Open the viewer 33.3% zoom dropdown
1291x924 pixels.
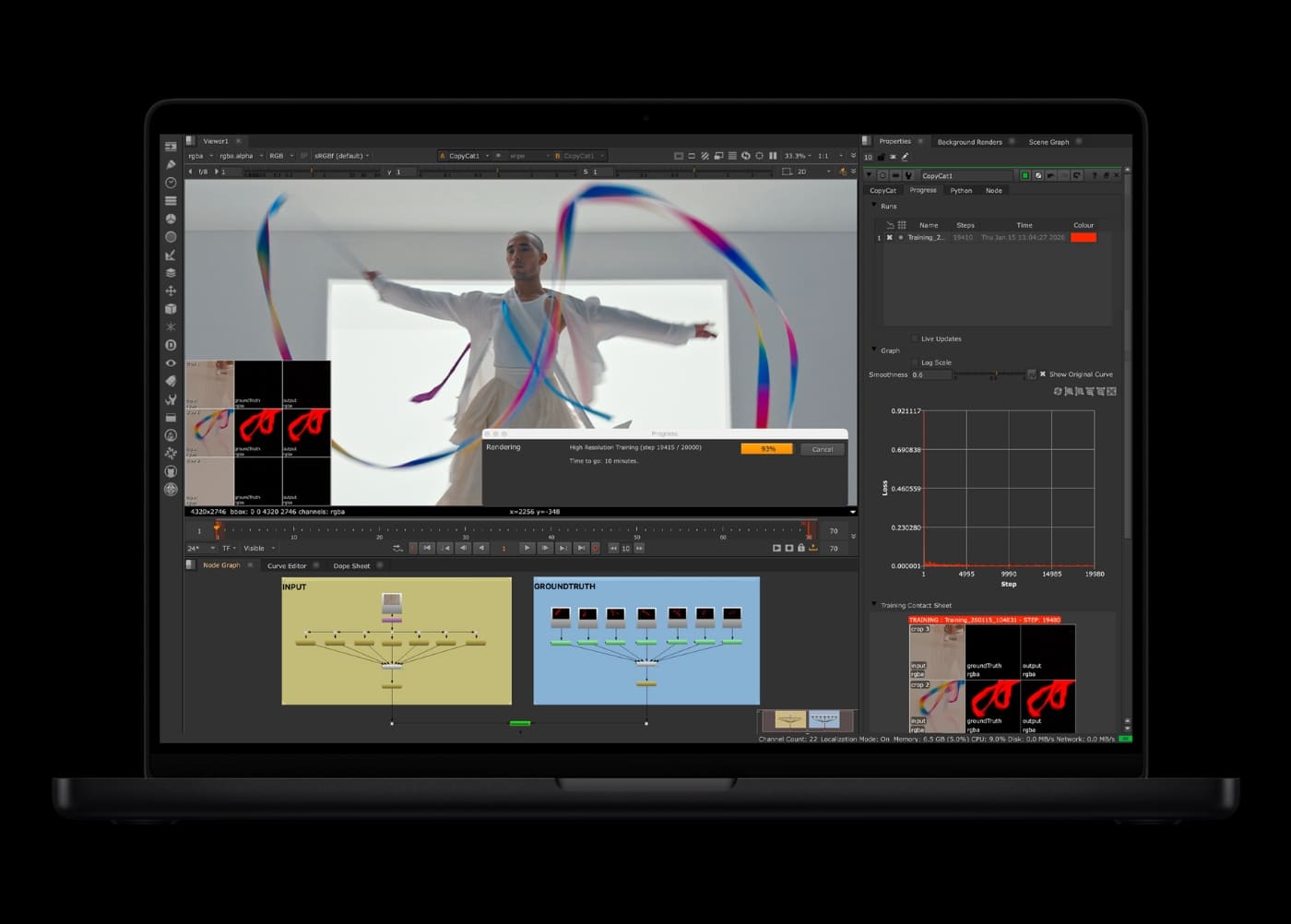797,156
